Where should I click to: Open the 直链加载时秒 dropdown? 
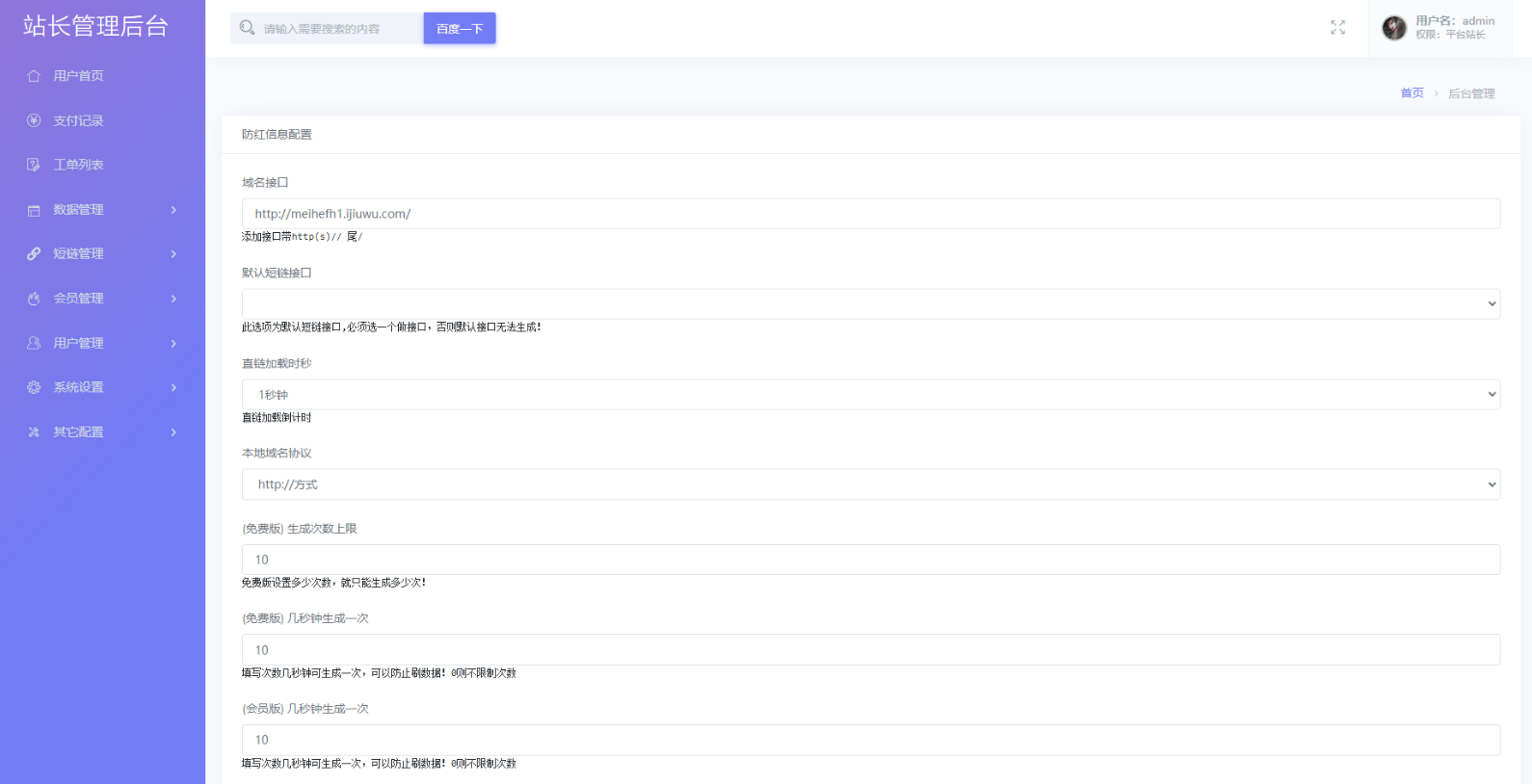(x=870, y=395)
